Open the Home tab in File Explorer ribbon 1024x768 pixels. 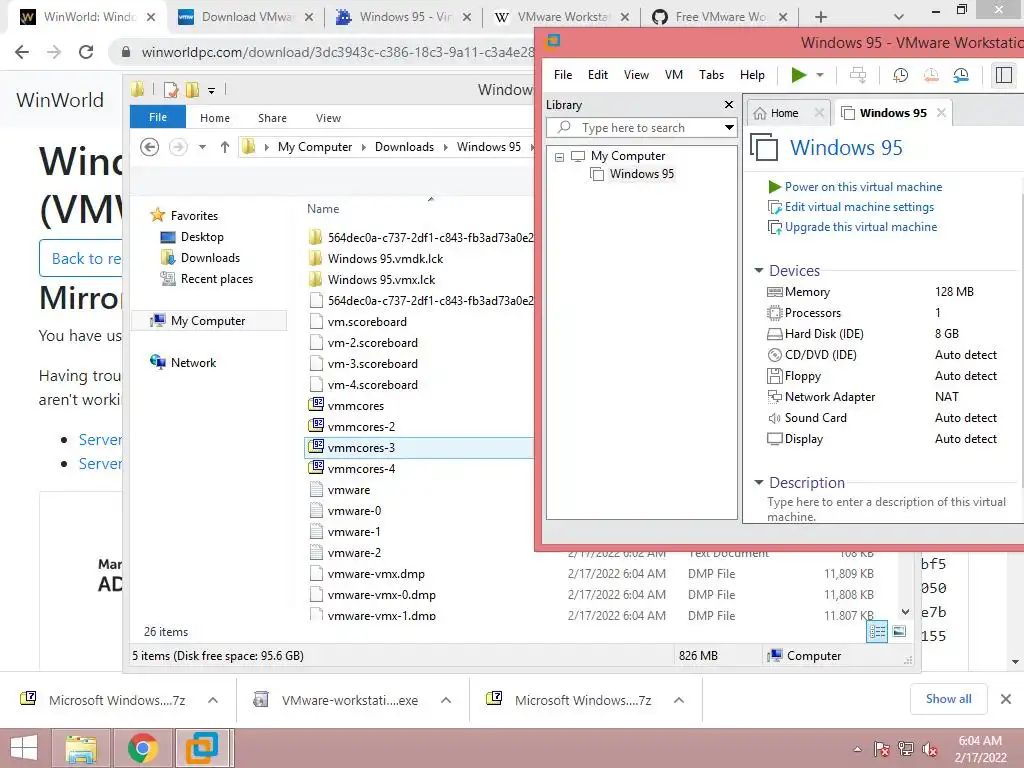pos(215,118)
